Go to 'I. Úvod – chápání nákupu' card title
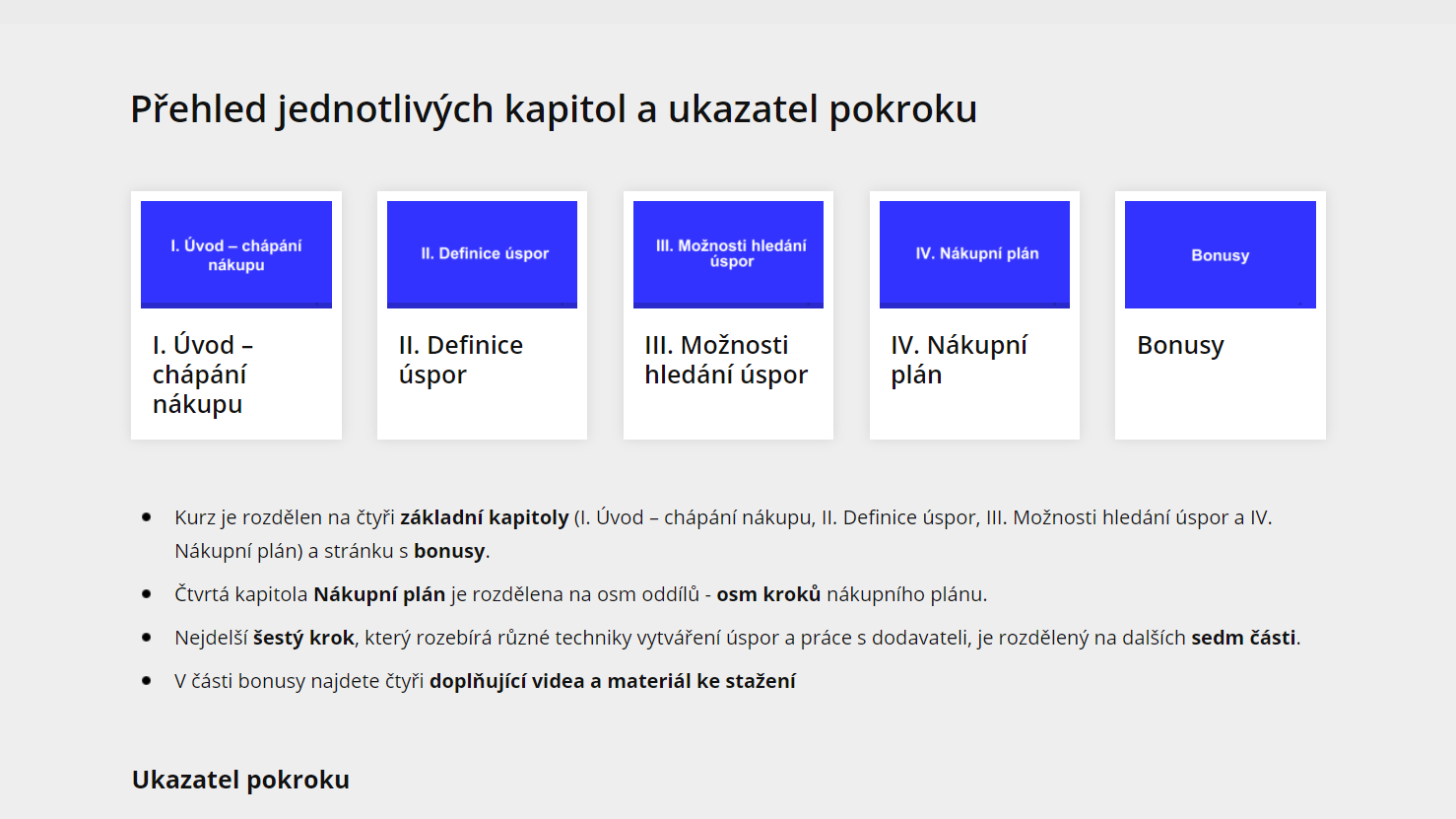 (203, 375)
